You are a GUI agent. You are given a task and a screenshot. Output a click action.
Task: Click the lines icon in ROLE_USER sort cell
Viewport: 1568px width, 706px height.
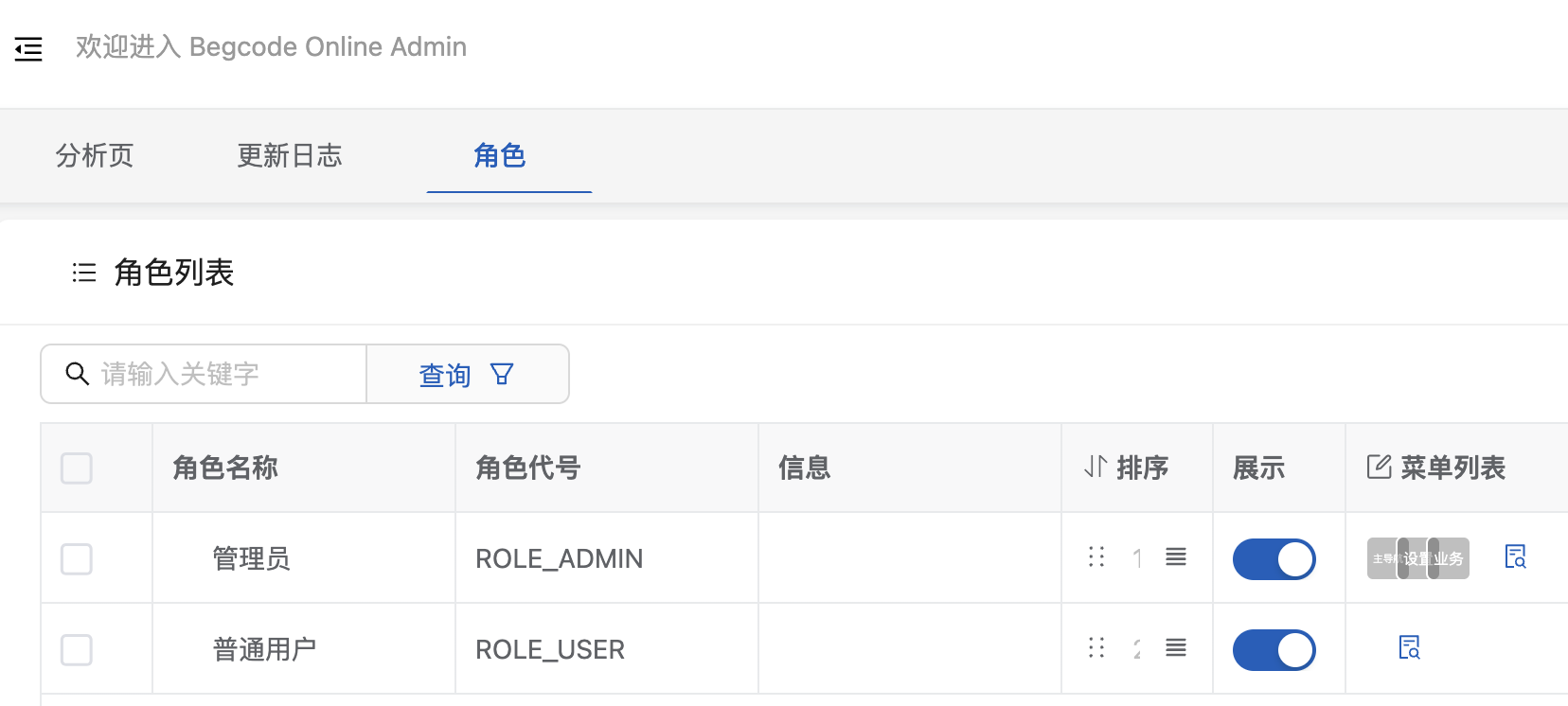(x=1176, y=647)
